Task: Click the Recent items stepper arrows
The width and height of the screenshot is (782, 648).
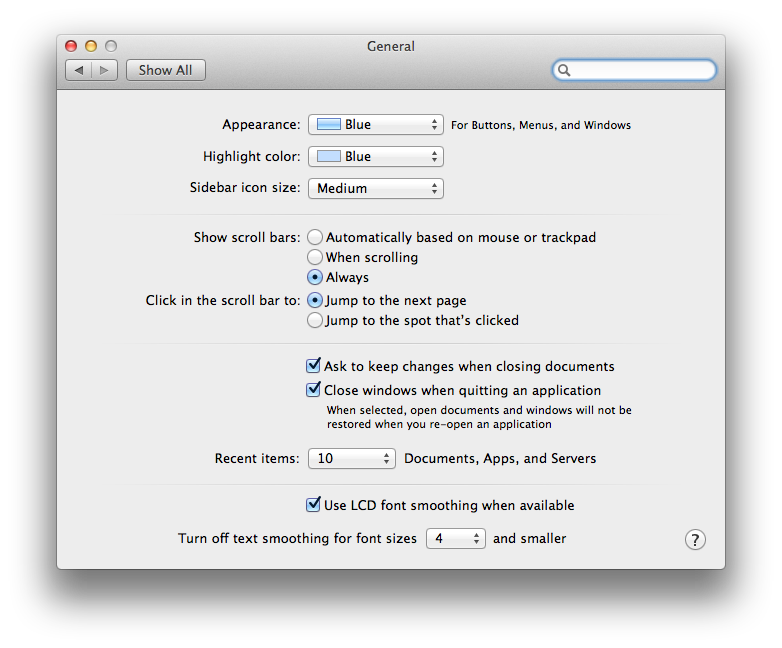Action: pyautogui.click(x=387, y=458)
